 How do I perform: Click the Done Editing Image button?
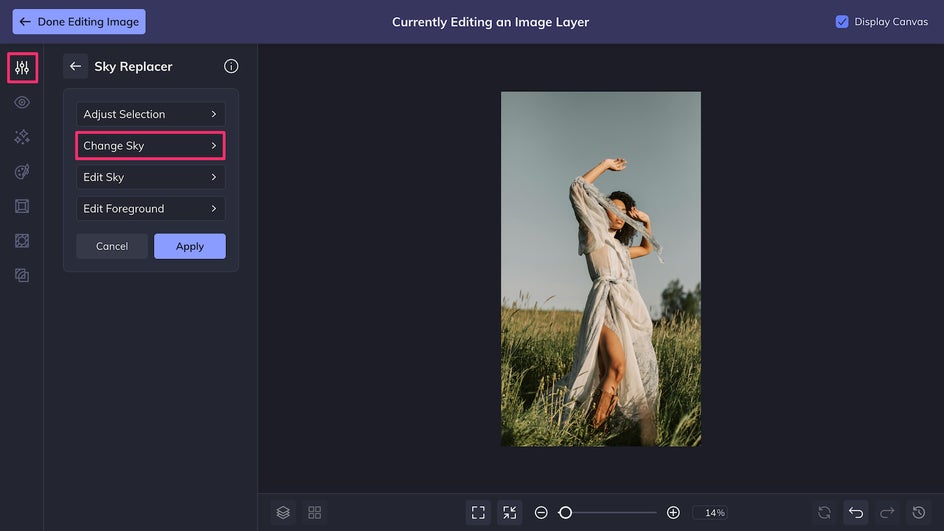coord(79,22)
